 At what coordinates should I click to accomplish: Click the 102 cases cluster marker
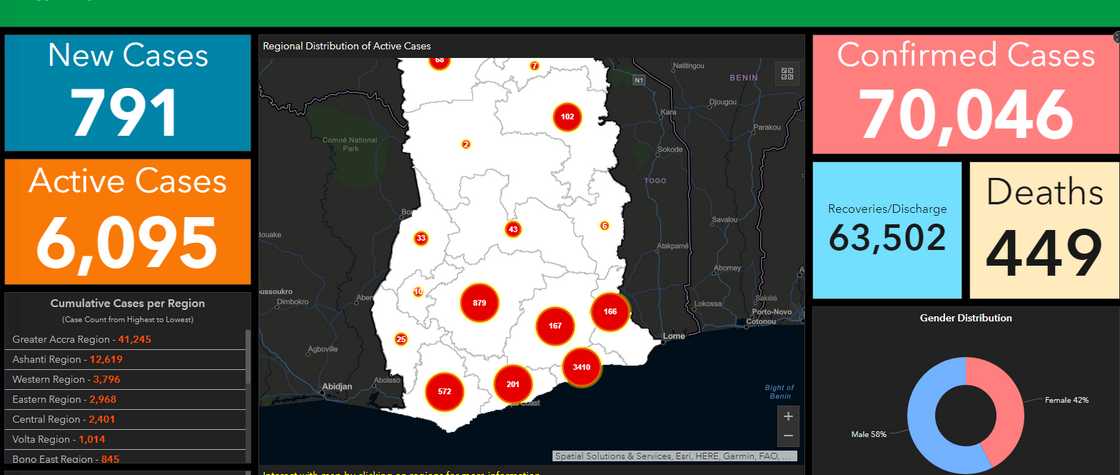click(x=567, y=117)
